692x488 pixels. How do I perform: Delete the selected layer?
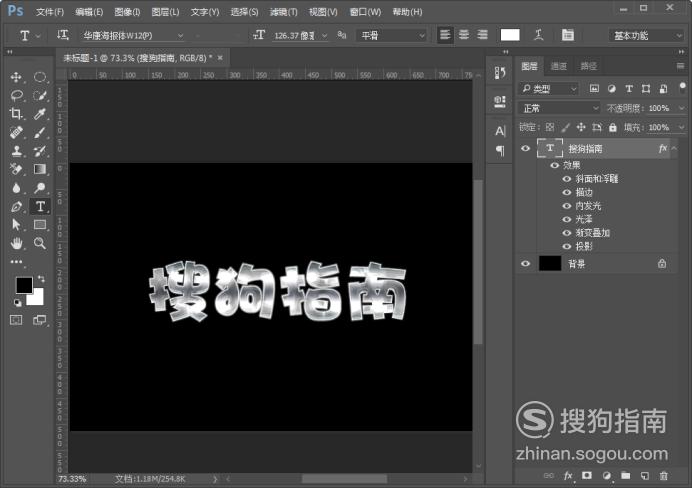(663, 476)
